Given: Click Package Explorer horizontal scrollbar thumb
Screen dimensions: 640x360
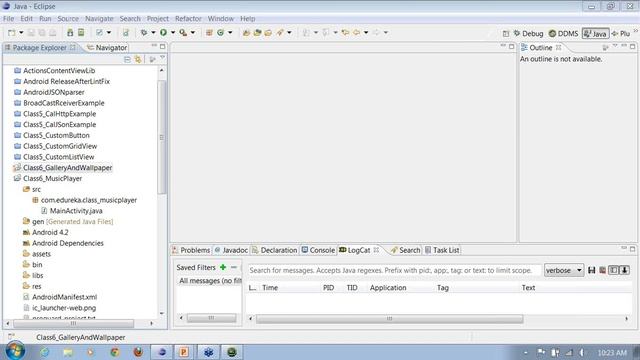Looking at the screenshot, I should coord(73,323).
